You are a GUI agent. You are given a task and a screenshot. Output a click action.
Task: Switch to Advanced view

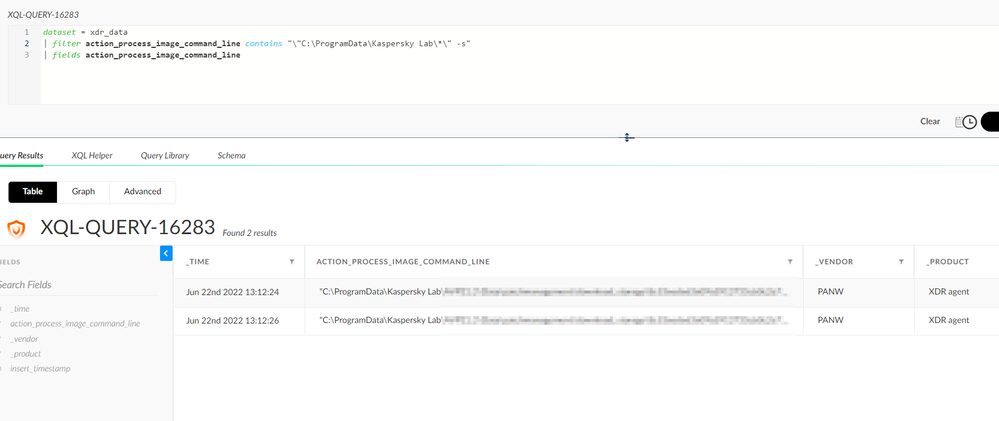tap(143, 192)
